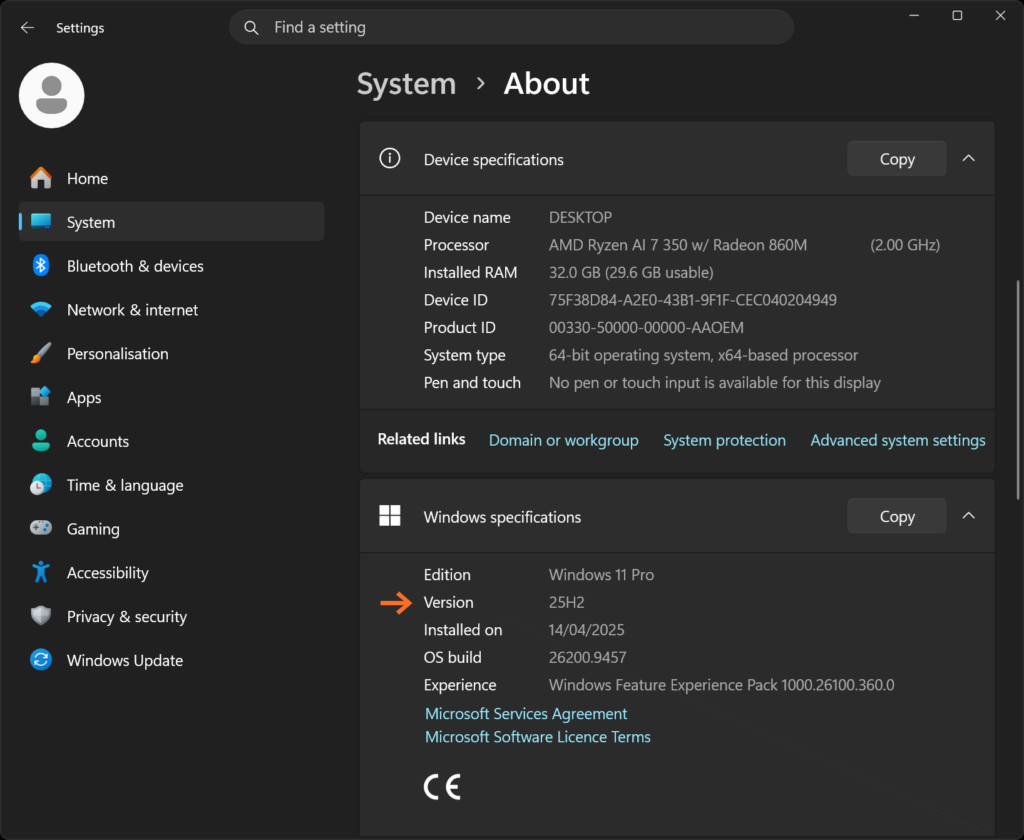Copy the Windows specifications
Image resolution: width=1024 pixels, height=840 pixels.
(x=897, y=516)
